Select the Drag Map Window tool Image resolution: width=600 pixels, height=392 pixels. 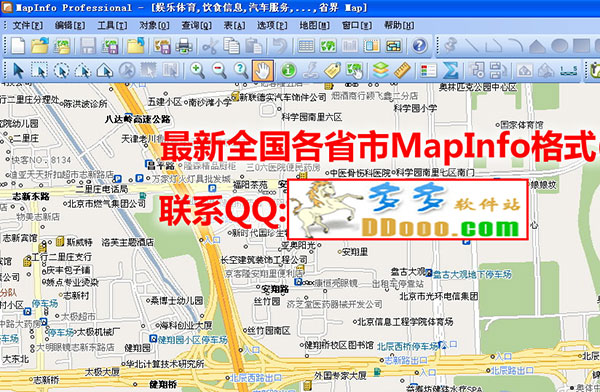pos(354,70)
